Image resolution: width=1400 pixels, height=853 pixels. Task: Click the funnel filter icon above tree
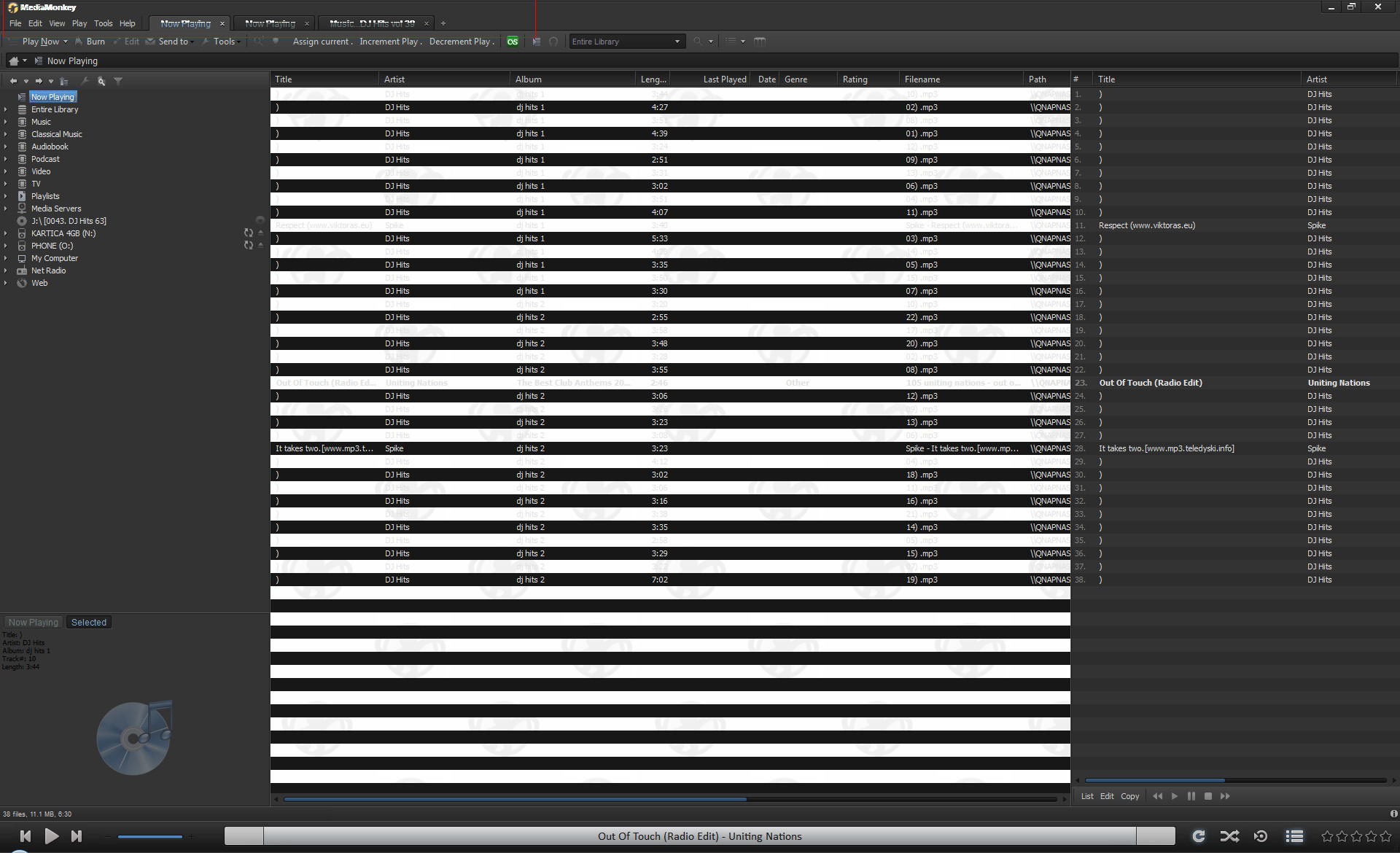(118, 81)
